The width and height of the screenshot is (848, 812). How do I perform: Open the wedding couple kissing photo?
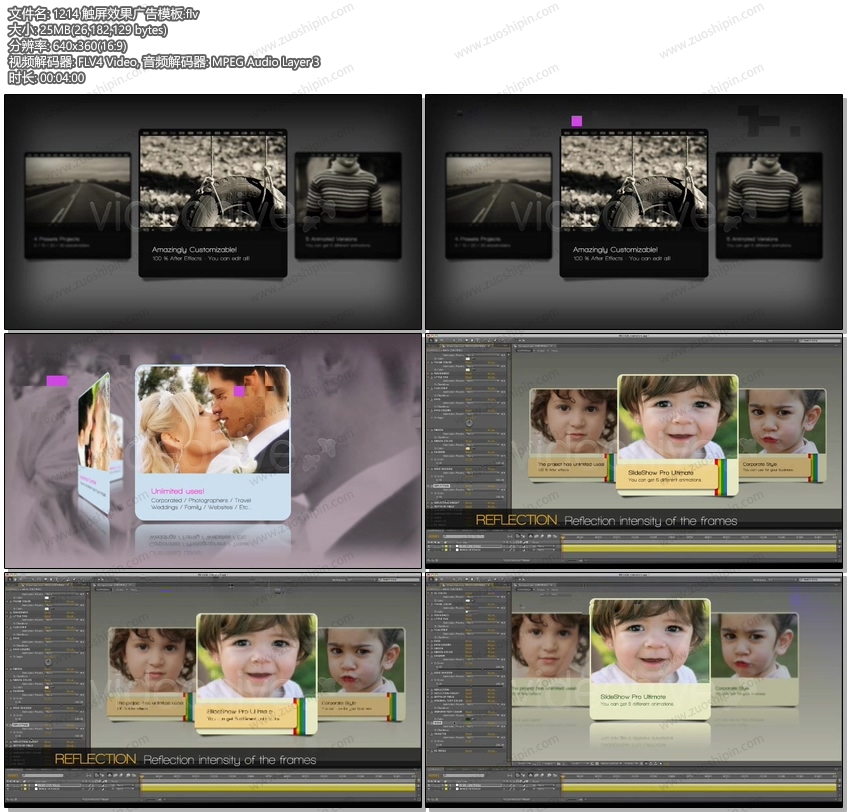[212, 420]
